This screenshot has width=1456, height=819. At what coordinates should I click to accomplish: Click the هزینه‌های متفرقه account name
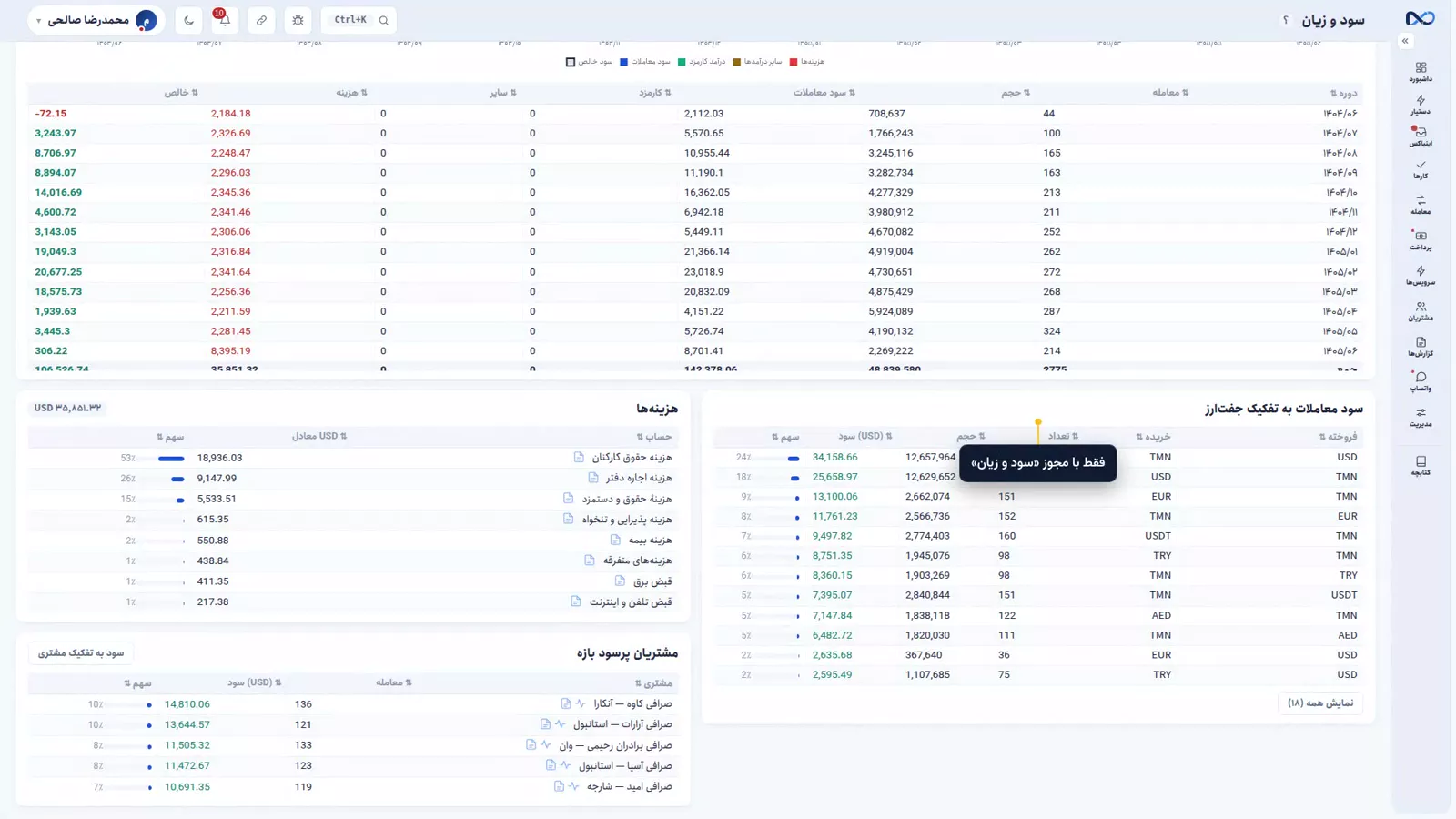tap(638, 561)
